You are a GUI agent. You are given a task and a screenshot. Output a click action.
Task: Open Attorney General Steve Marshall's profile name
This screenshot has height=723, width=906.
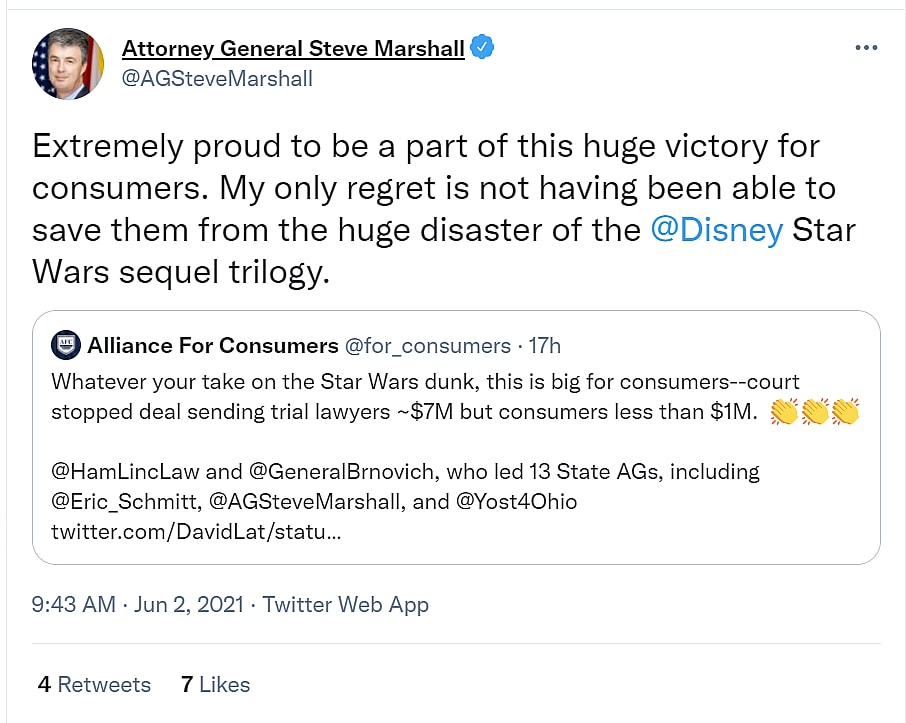(x=293, y=48)
